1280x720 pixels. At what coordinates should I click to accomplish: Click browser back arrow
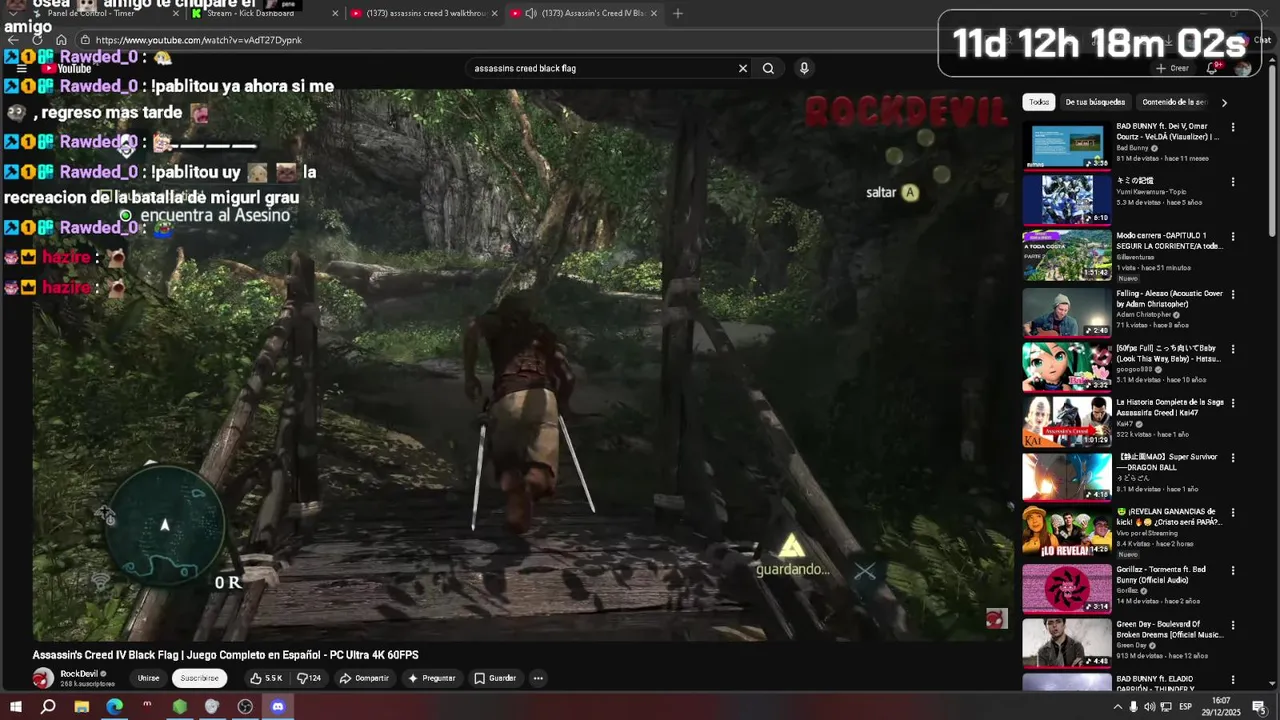point(13,40)
